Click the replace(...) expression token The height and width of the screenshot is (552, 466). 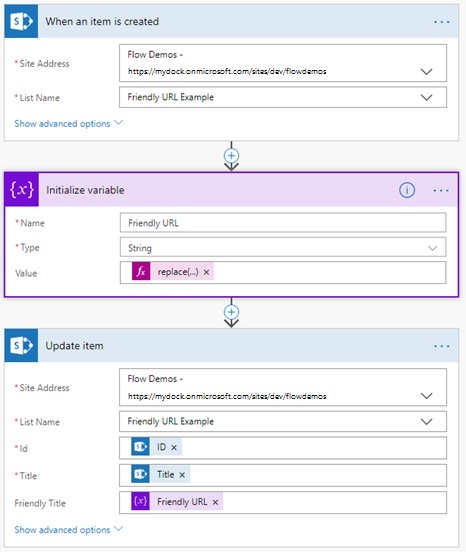point(172,272)
